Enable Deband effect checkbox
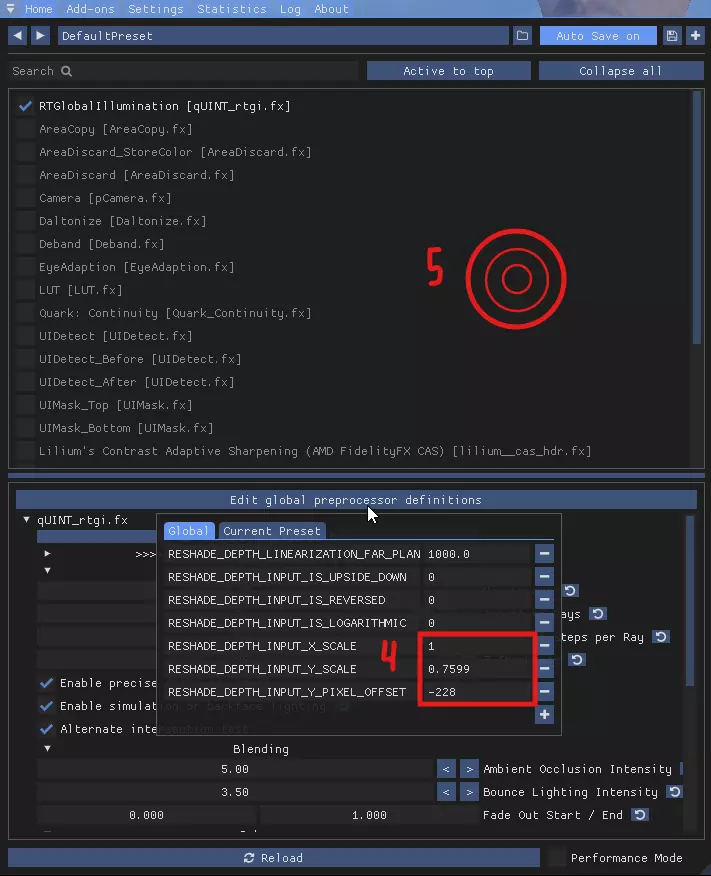This screenshot has width=711, height=876. tap(25, 244)
